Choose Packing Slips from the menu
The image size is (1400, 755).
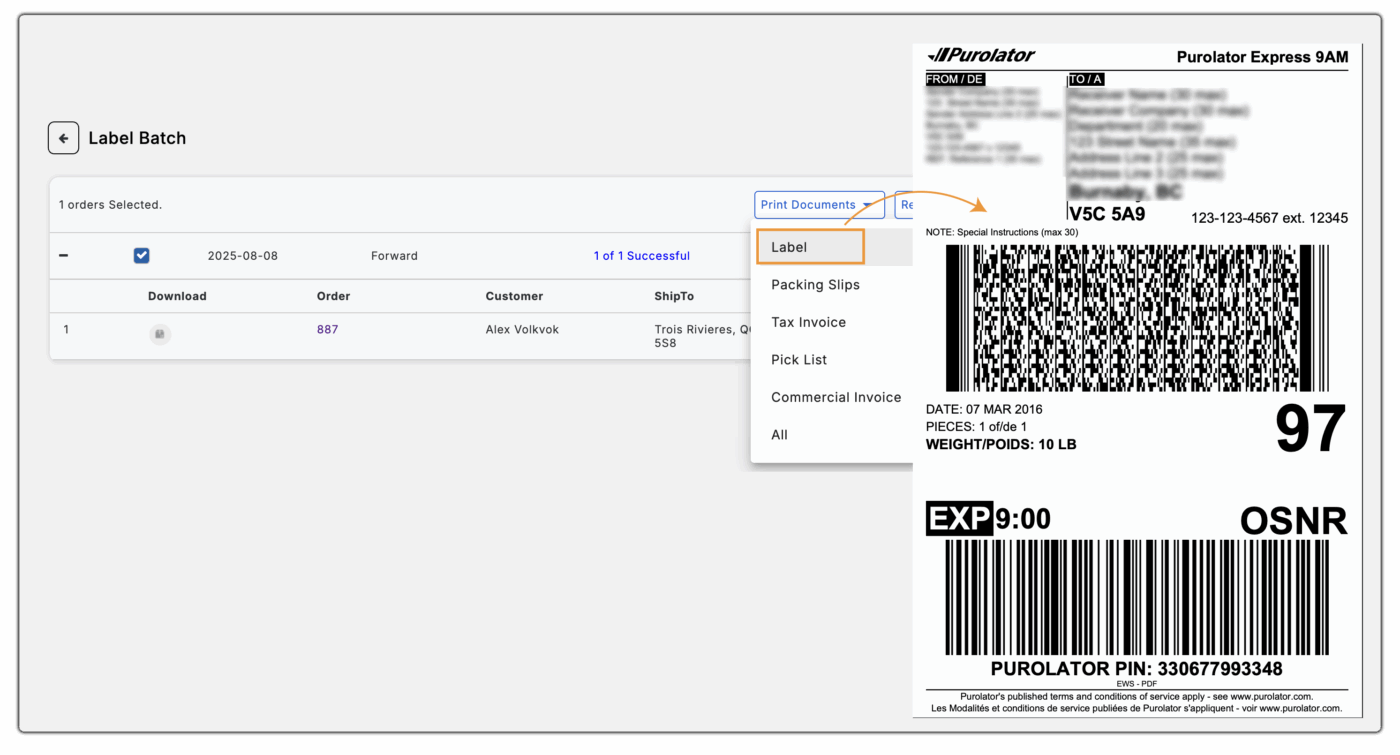click(x=815, y=284)
